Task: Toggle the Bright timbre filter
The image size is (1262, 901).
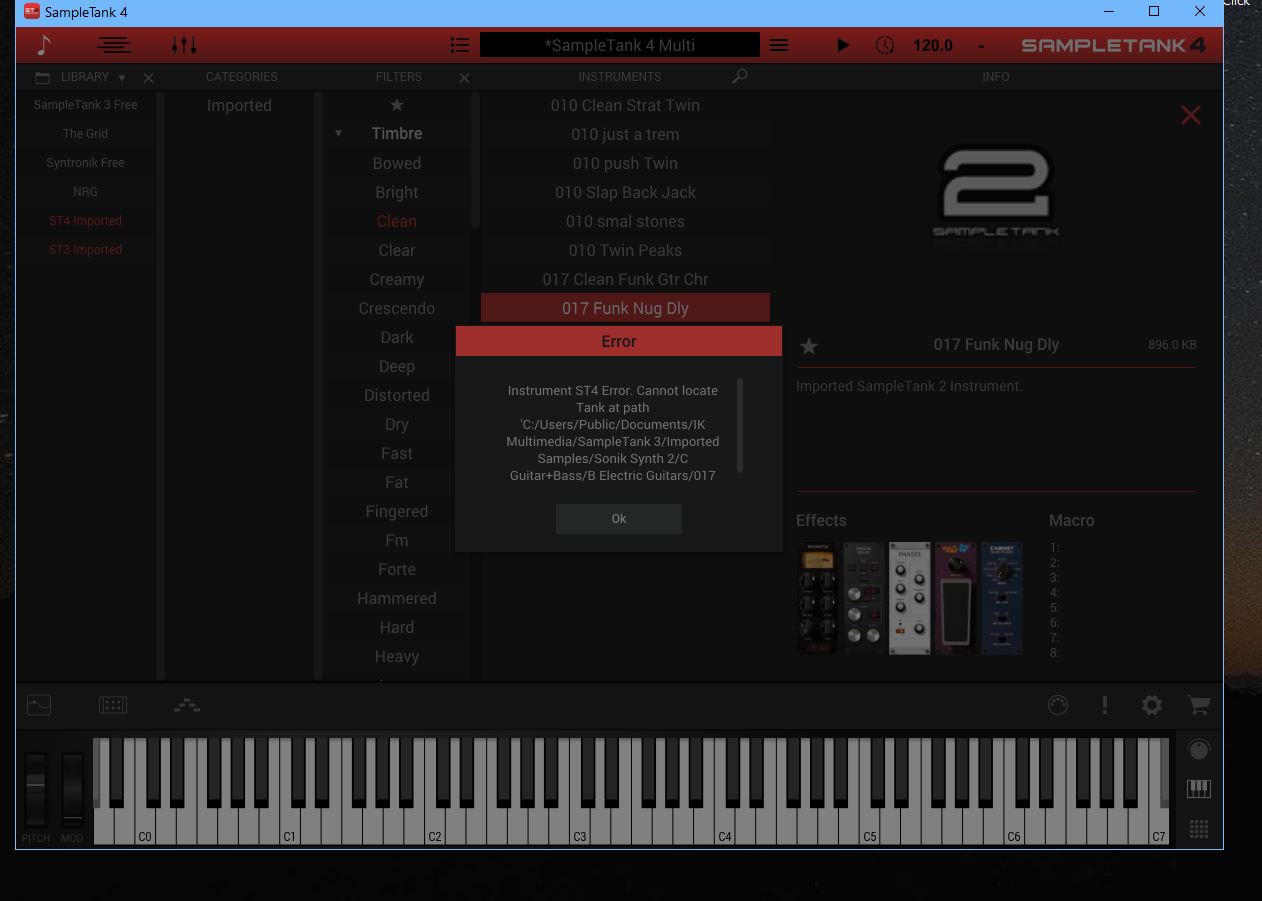Action: pyautogui.click(x=397, y=192)
